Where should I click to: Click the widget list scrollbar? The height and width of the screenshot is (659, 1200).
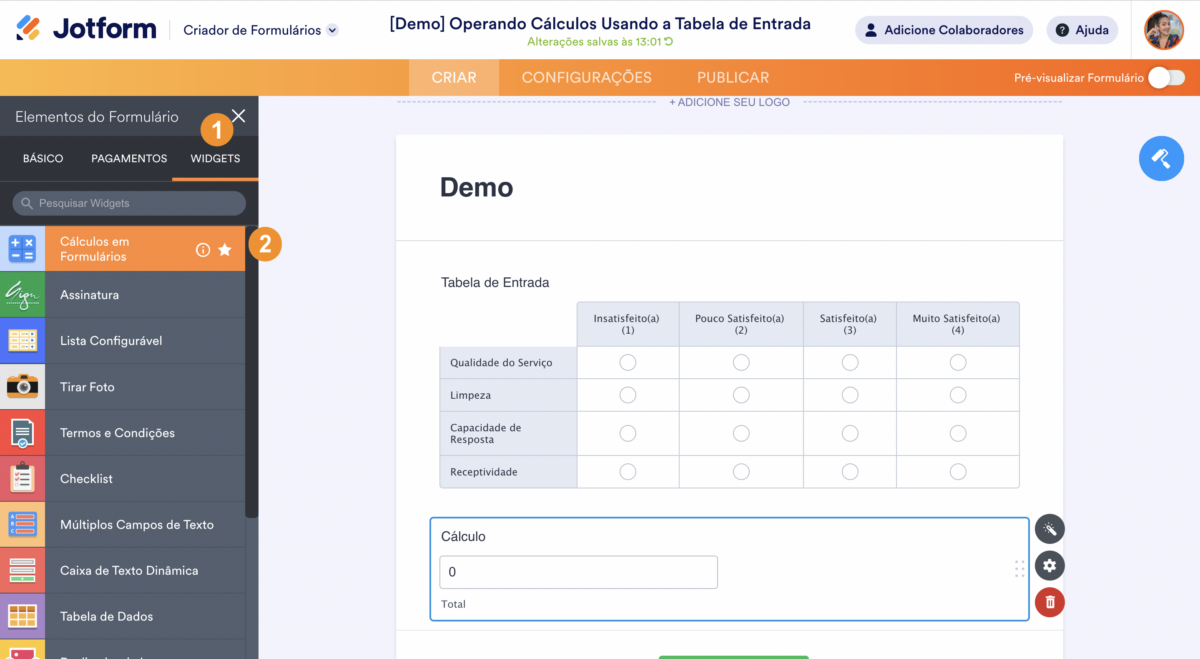252,370
